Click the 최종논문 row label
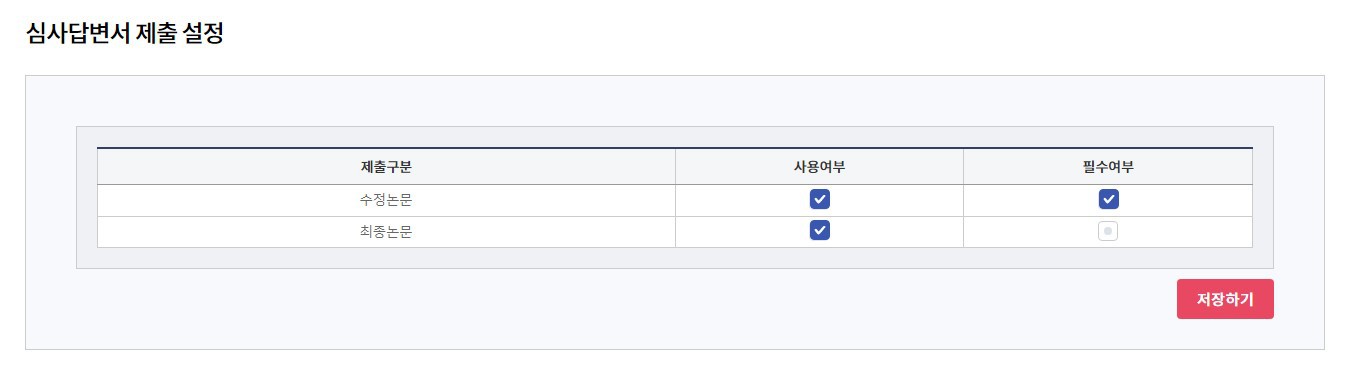This screenshot has width=1348, height=374. [386, 232]
